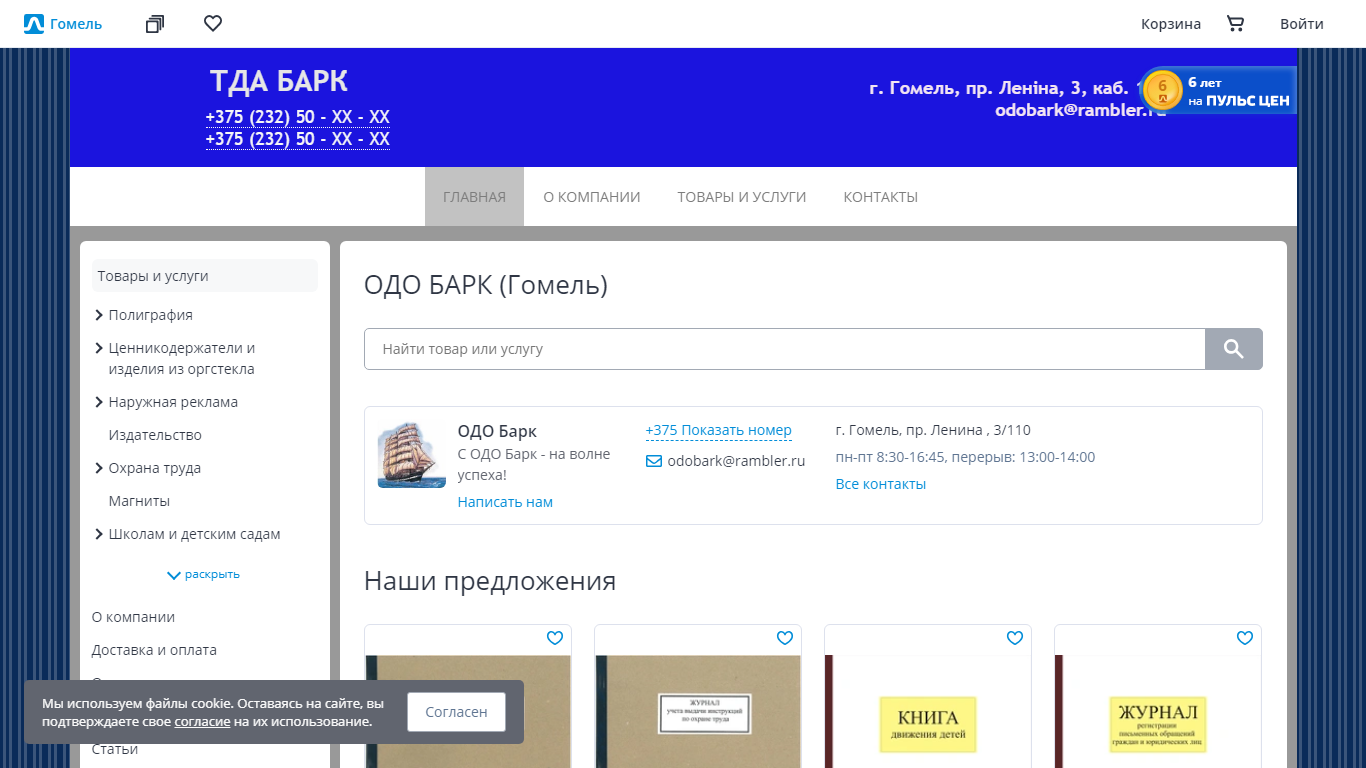Screen dimensions: 1366x768
Task: Click Войти to sign in
Action: 1302,24
